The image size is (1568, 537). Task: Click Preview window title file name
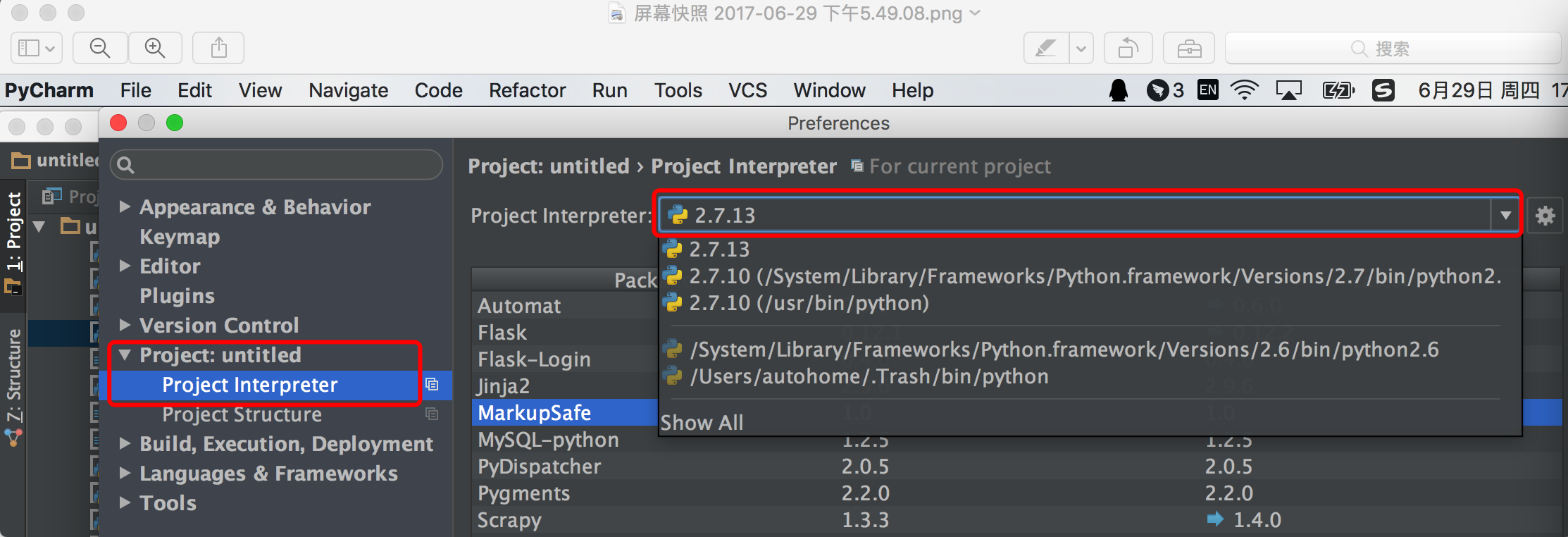point(798,13)
